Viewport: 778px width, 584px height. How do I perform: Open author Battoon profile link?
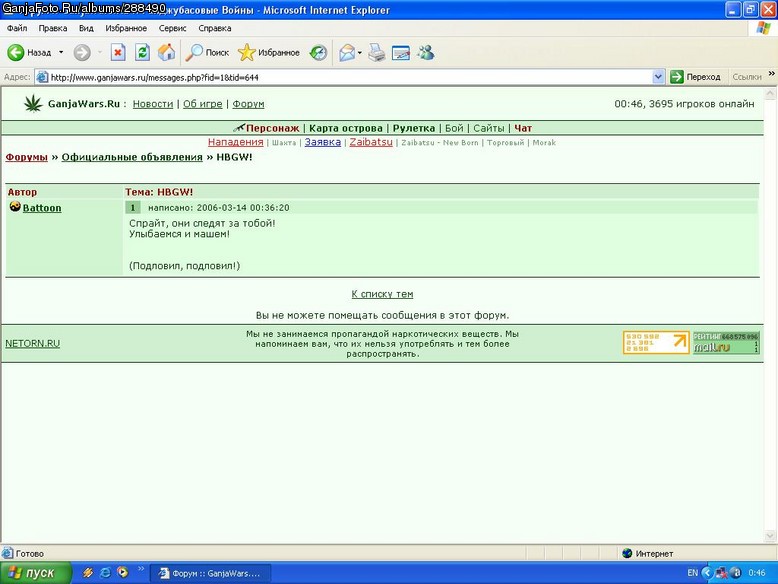click(42, 208)
